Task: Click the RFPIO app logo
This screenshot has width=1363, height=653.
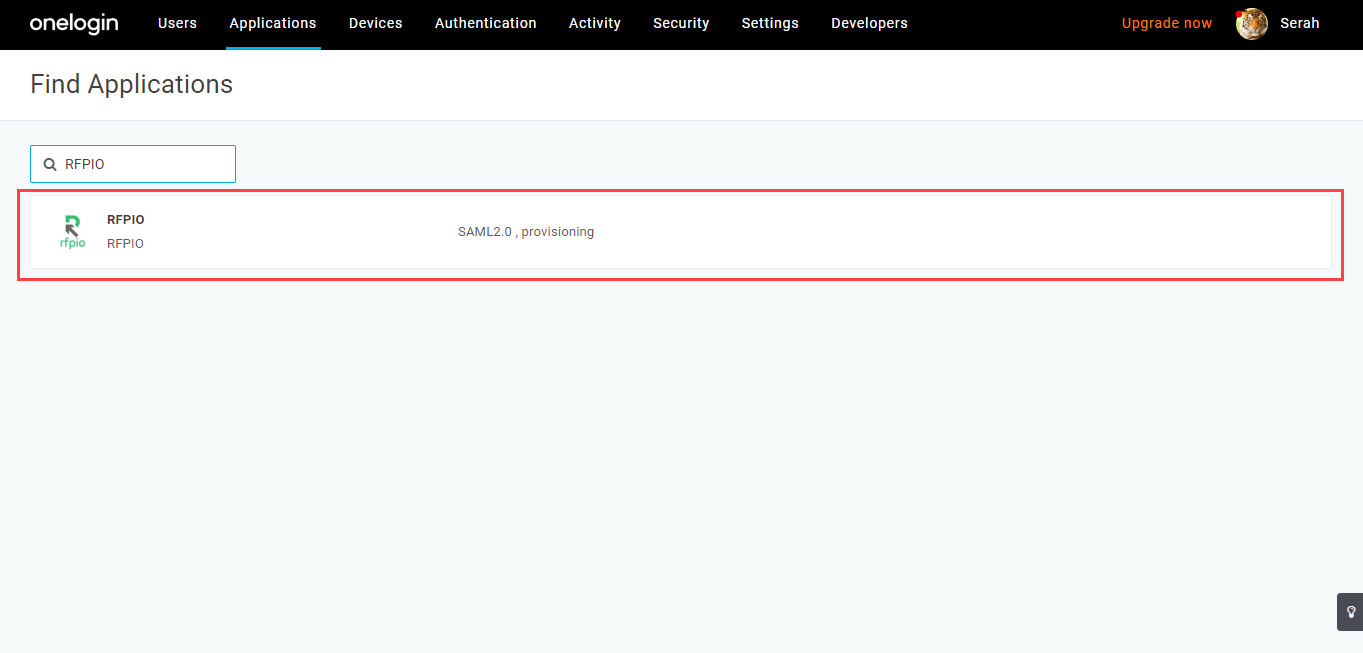Action: click(72, 231)
